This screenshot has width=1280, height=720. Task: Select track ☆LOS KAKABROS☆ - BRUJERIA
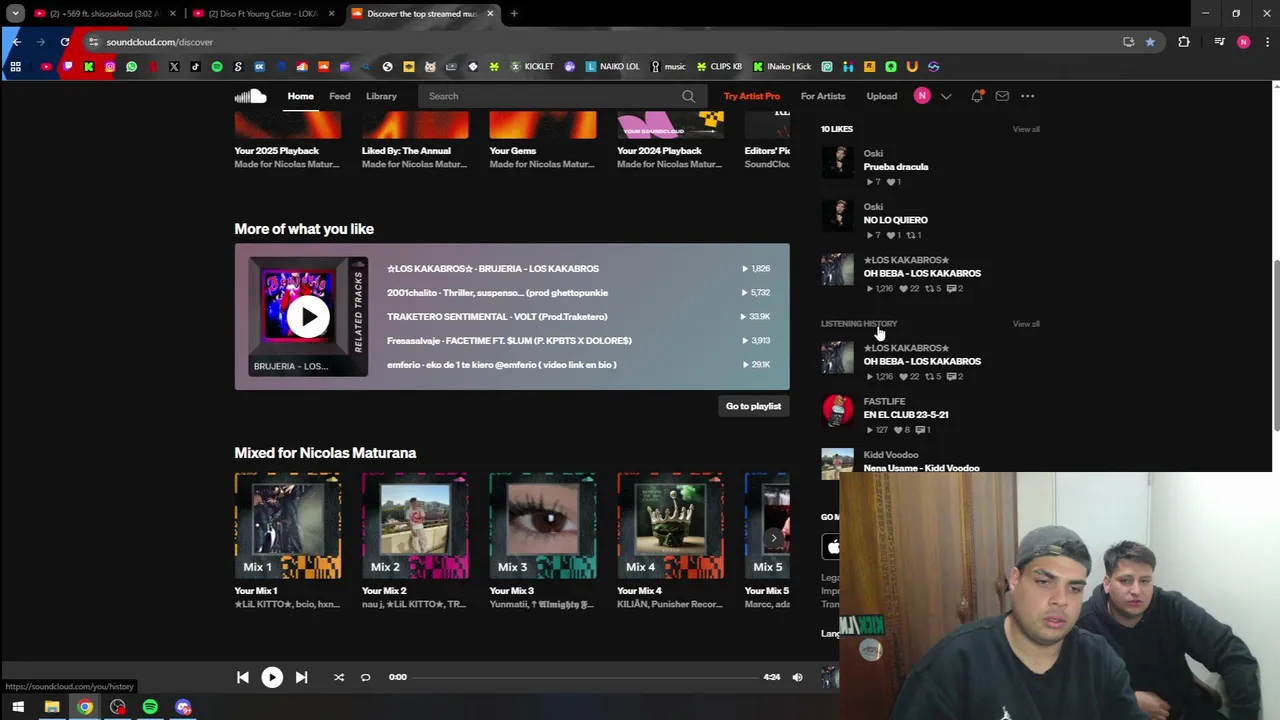click(493, 269)
